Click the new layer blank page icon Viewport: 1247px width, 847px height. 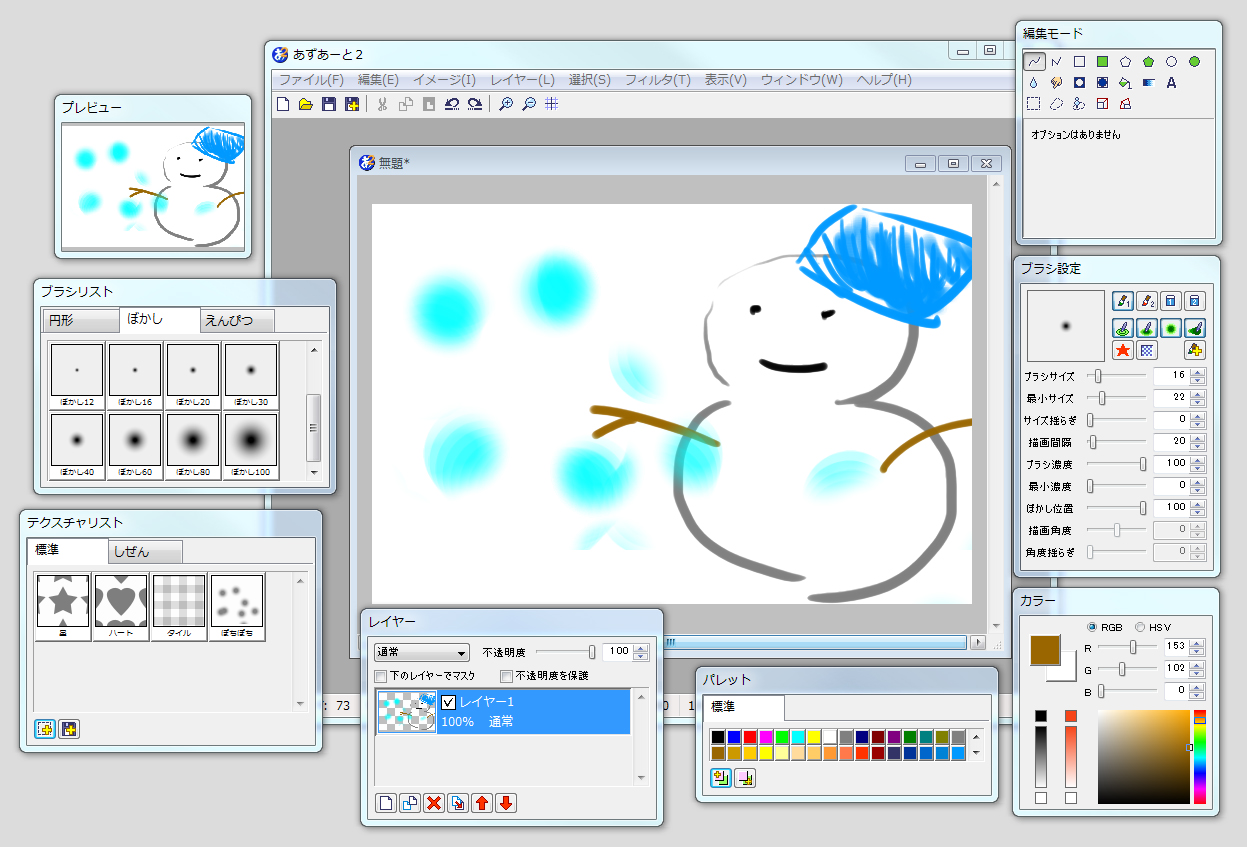pyautogui.click(x=386, y=803)
